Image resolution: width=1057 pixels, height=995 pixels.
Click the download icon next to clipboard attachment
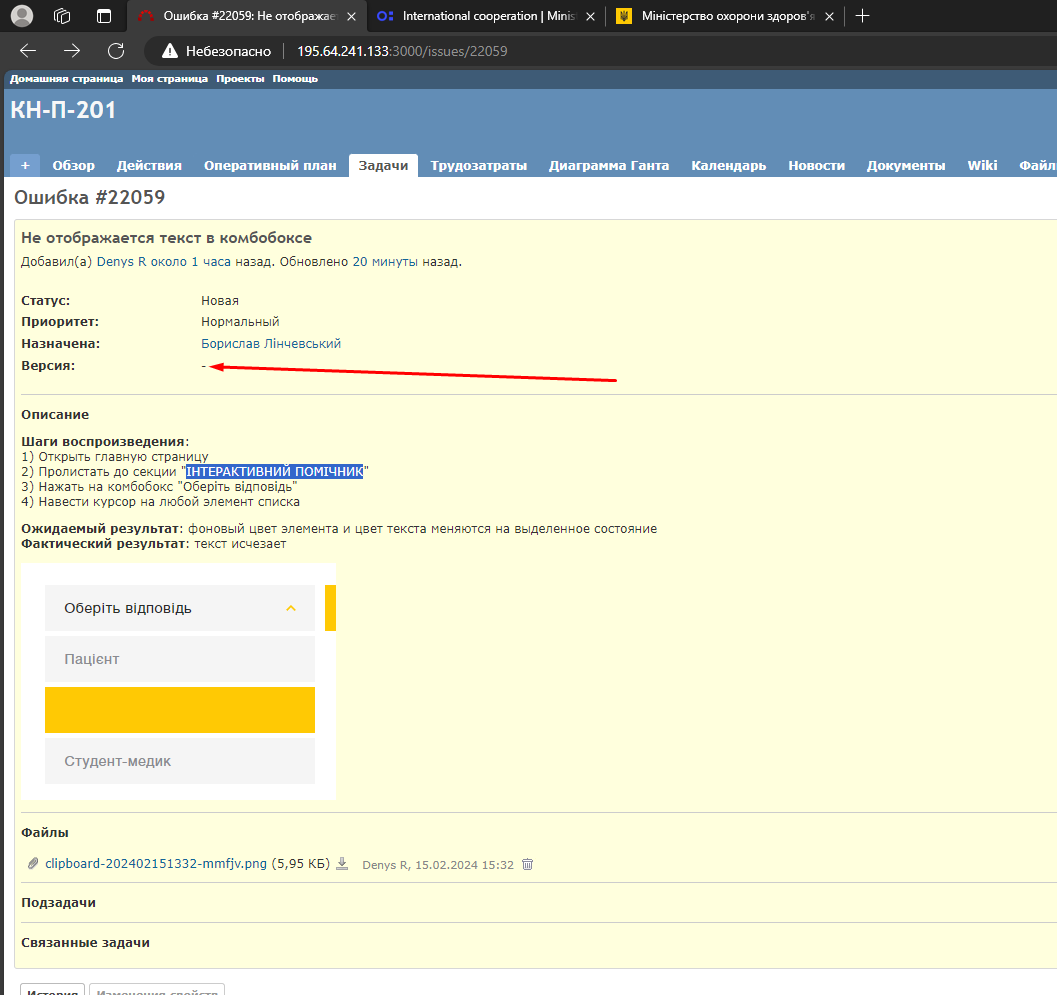[x=342, y=864]
